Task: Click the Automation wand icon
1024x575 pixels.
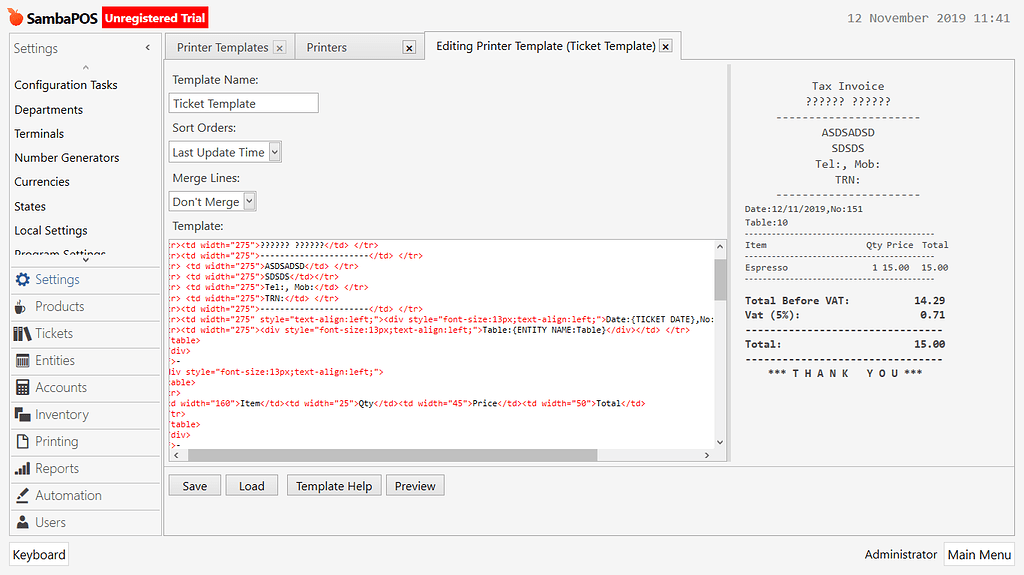Action: 22,496
